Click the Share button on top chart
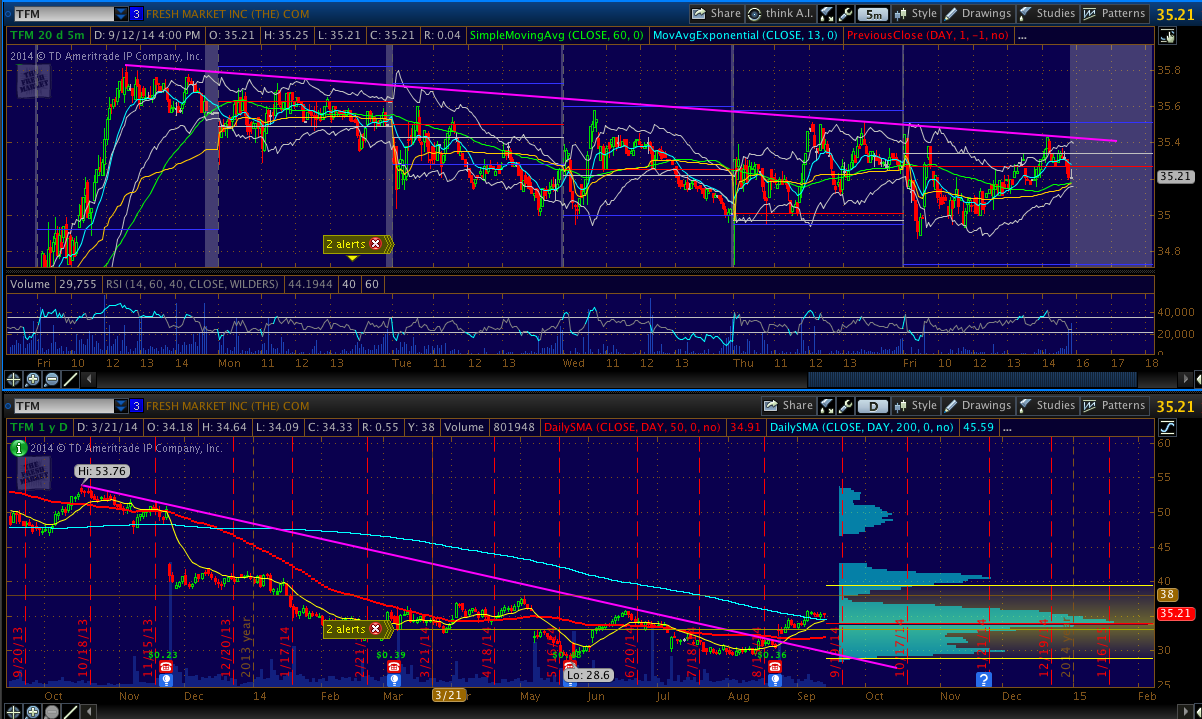Screen dimensions: 1202x719 [716, 14]
